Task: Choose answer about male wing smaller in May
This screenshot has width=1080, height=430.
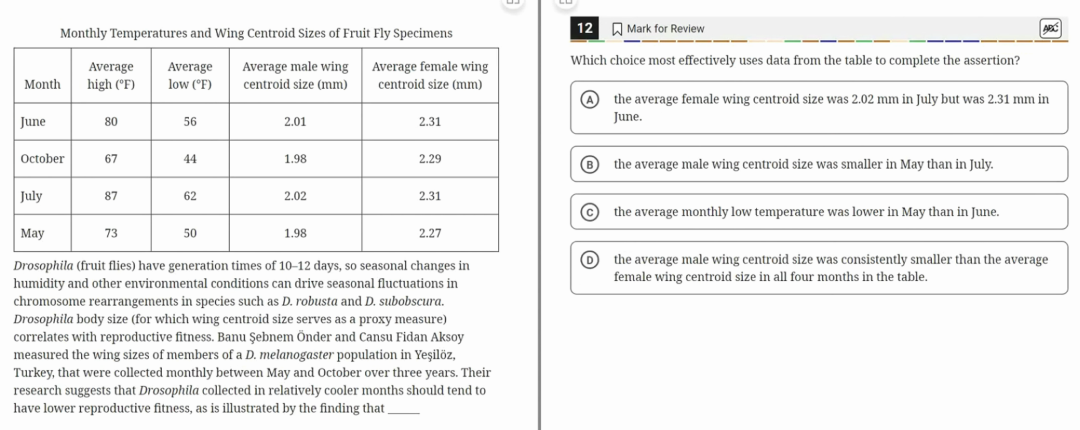Action: pyautogui.click(x=820, y=165)
